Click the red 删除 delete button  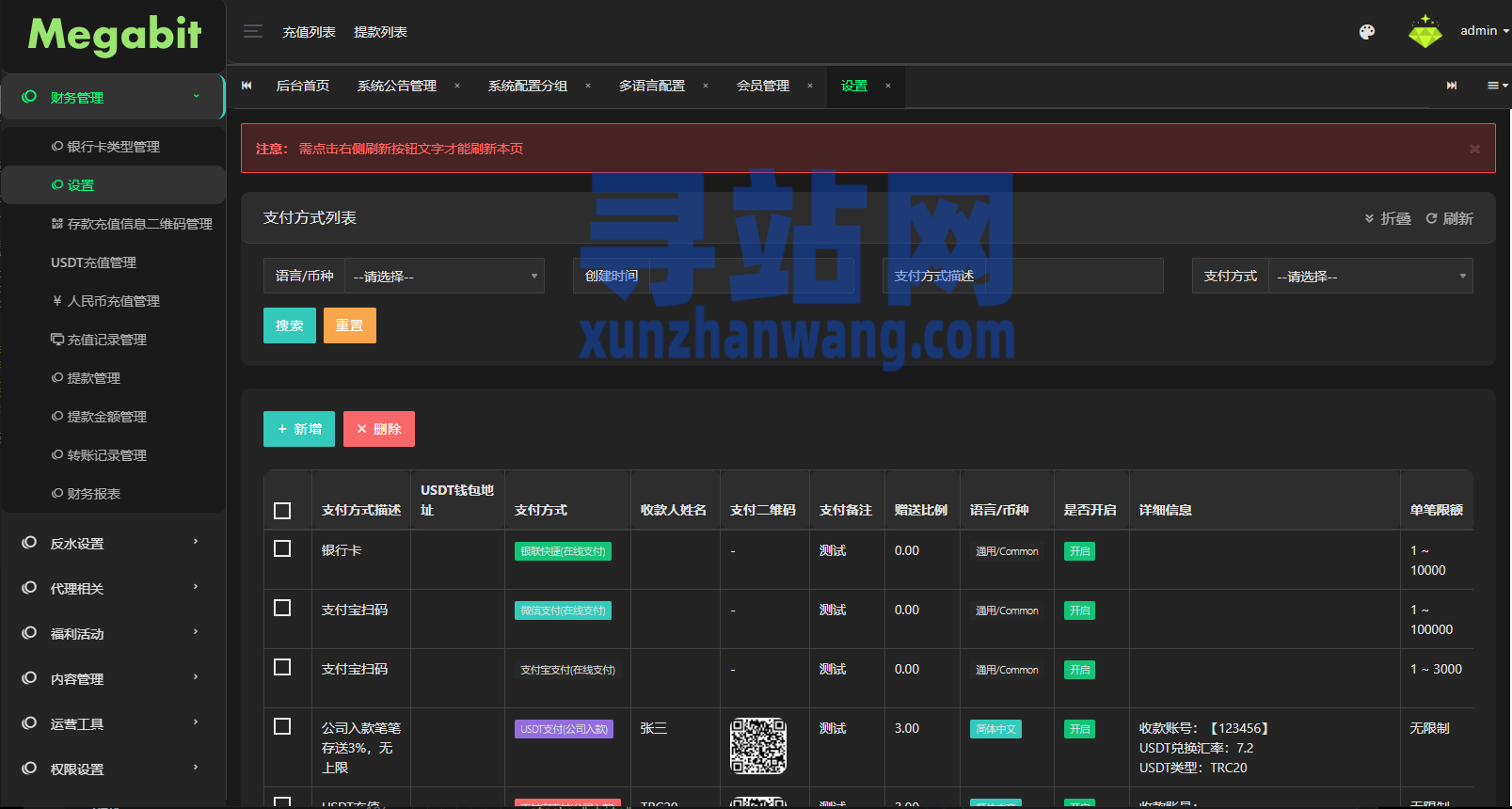pos(379,429)
